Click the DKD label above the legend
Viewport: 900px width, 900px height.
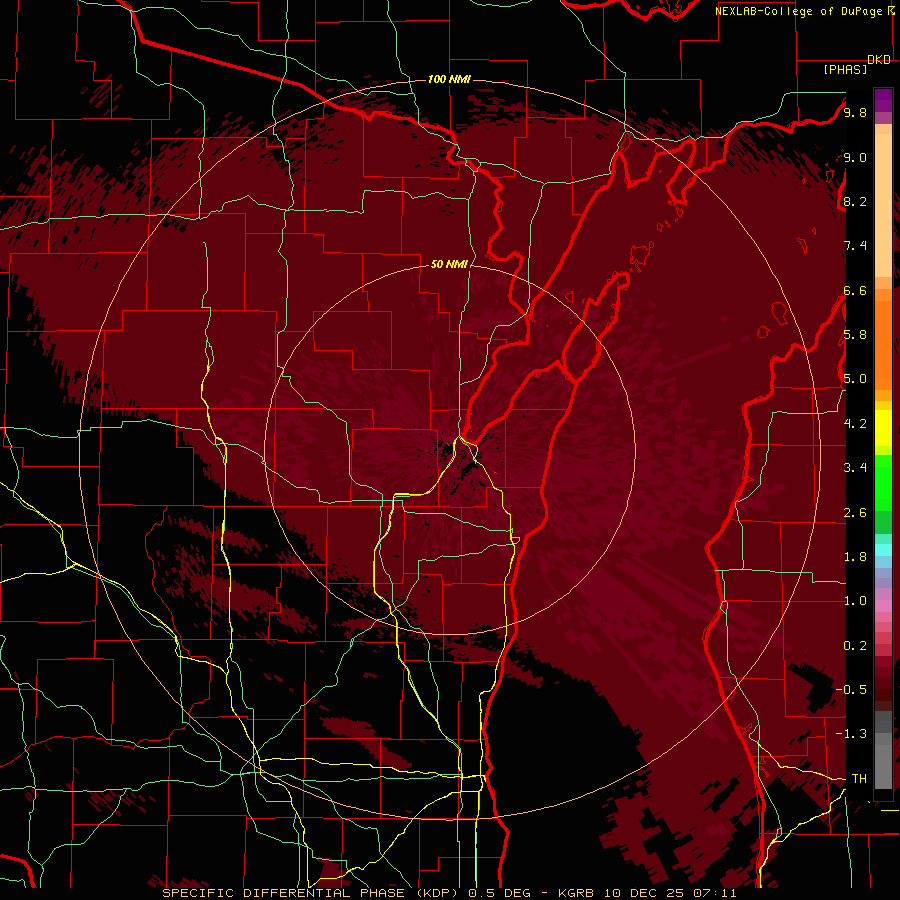coord(879,60)
